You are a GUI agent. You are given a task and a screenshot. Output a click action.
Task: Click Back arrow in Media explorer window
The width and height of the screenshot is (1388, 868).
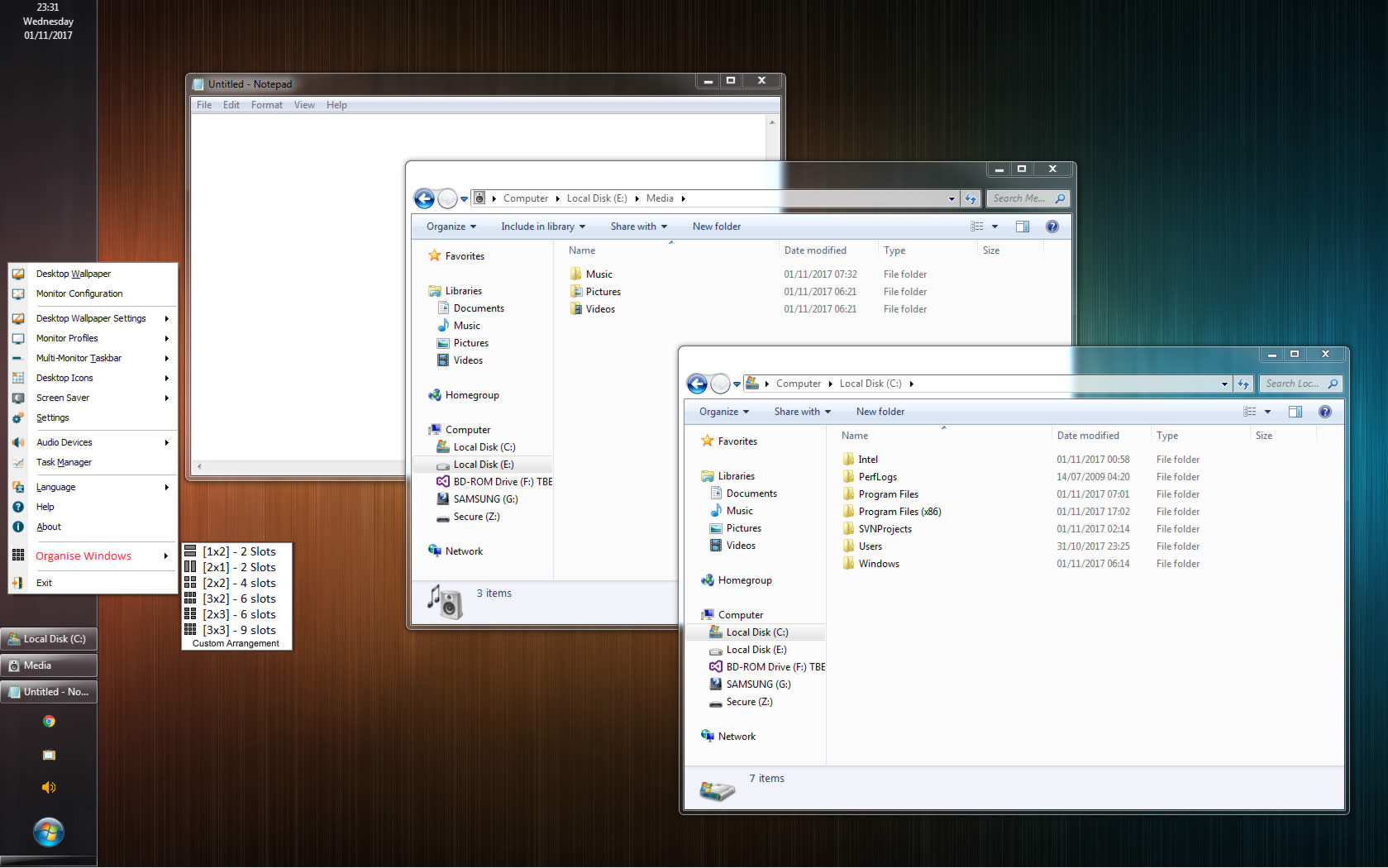424,198
